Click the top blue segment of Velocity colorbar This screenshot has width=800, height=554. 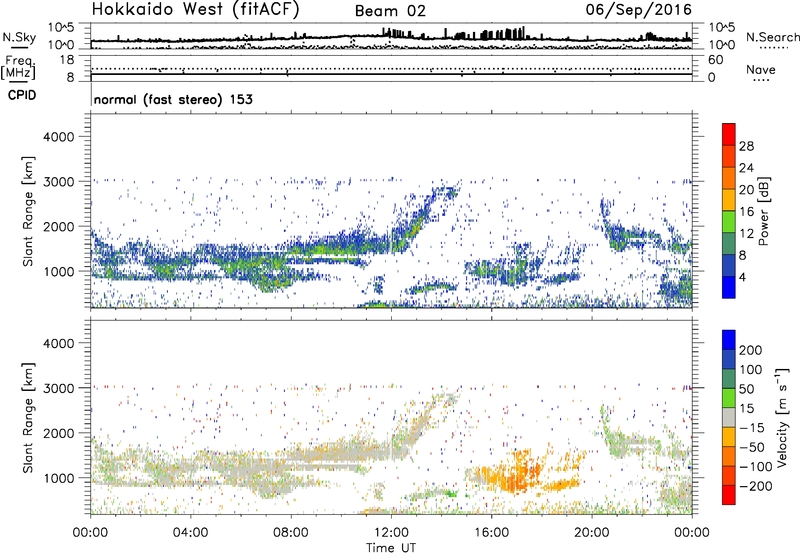point(729,340)
